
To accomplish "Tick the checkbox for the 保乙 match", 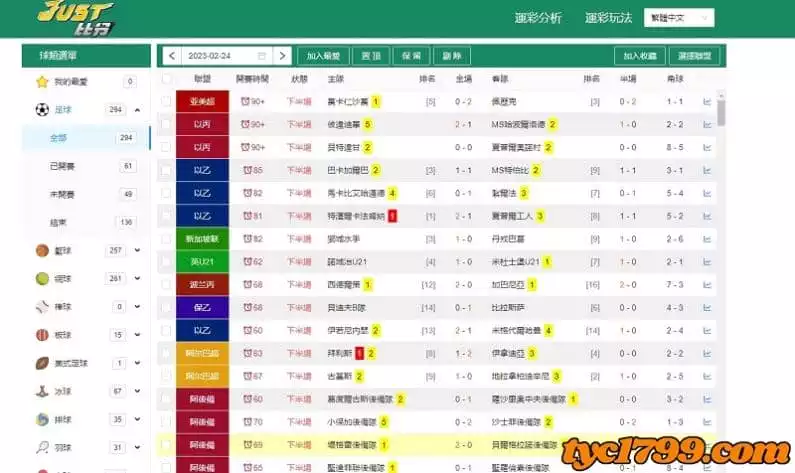I will click(166, 308).
